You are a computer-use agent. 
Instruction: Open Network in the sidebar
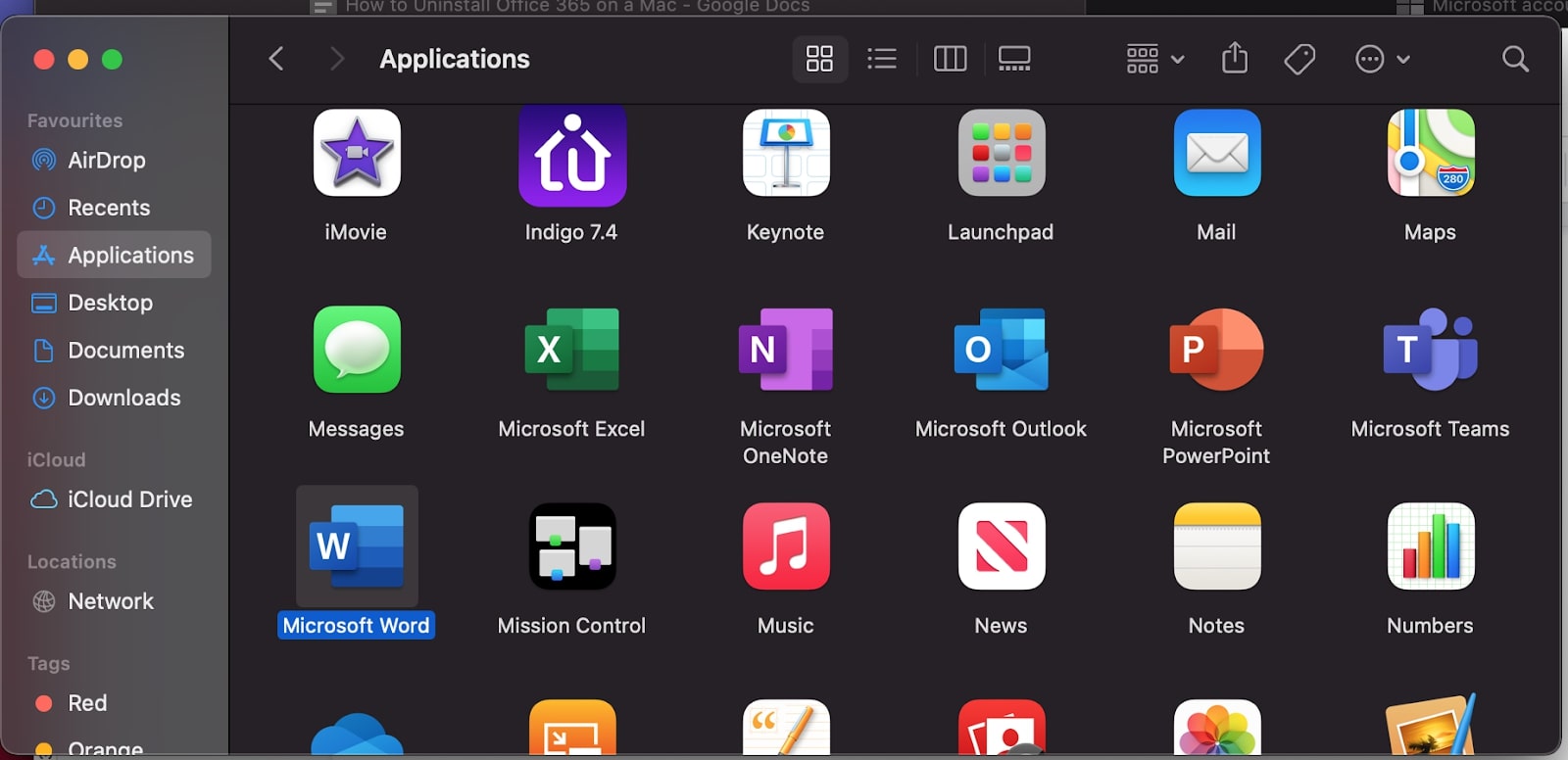[x=114, y=601]
